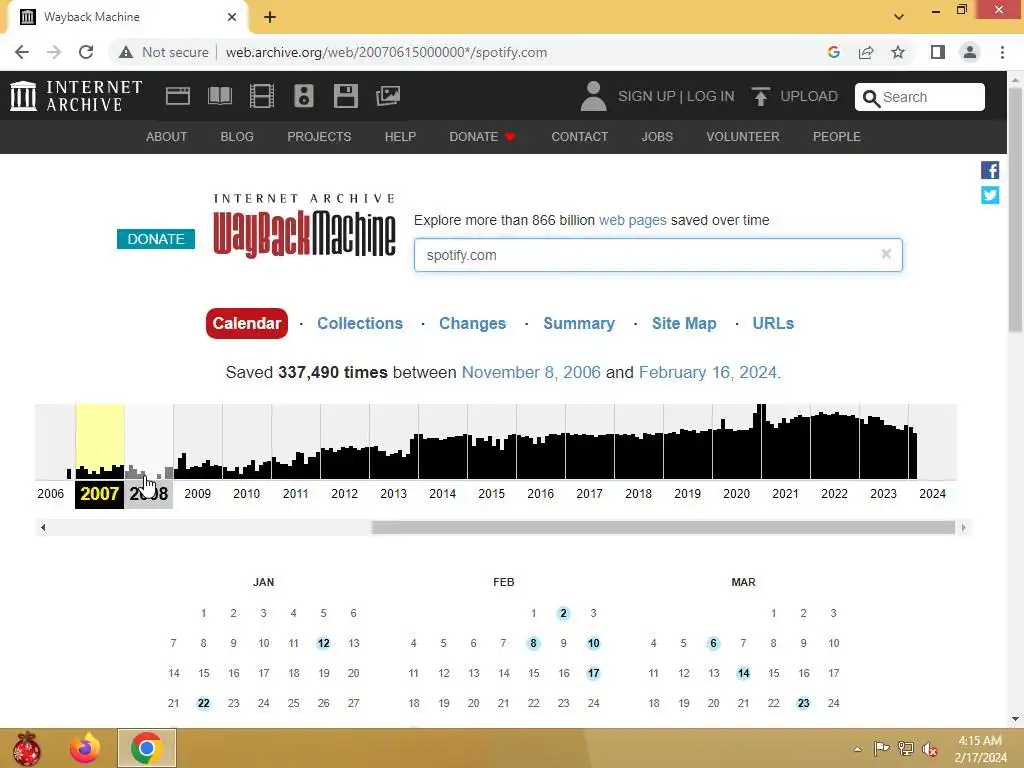Go back in browser history

(22, 52)
